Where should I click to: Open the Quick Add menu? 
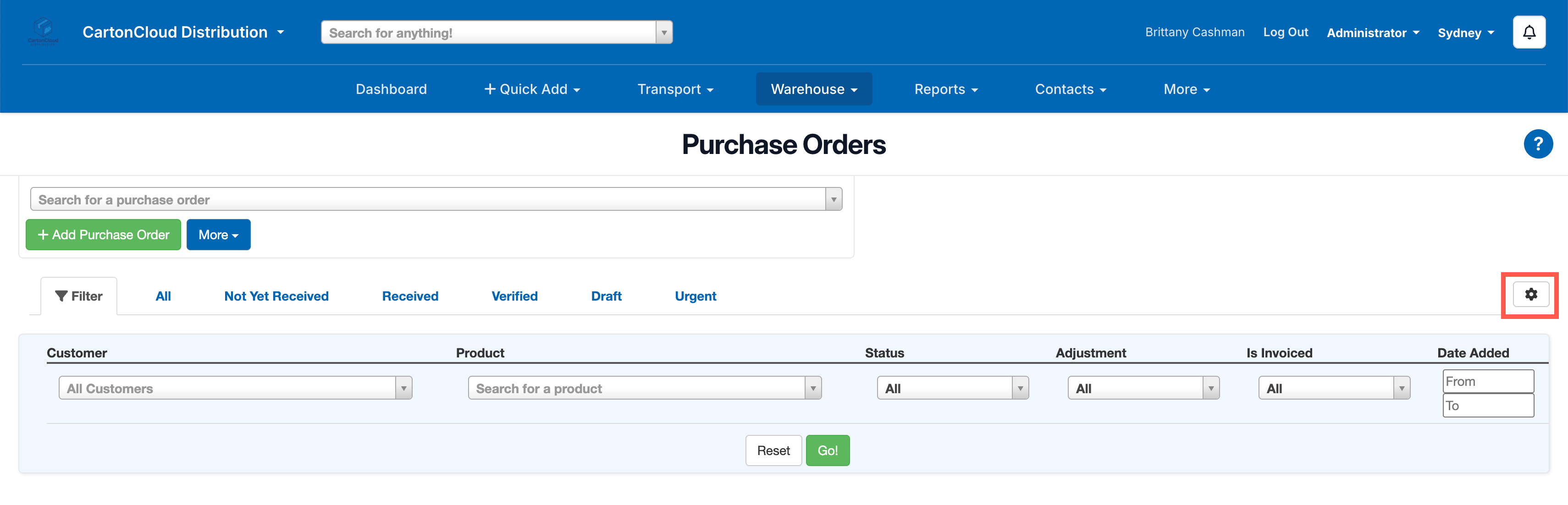tap(531, 89)
